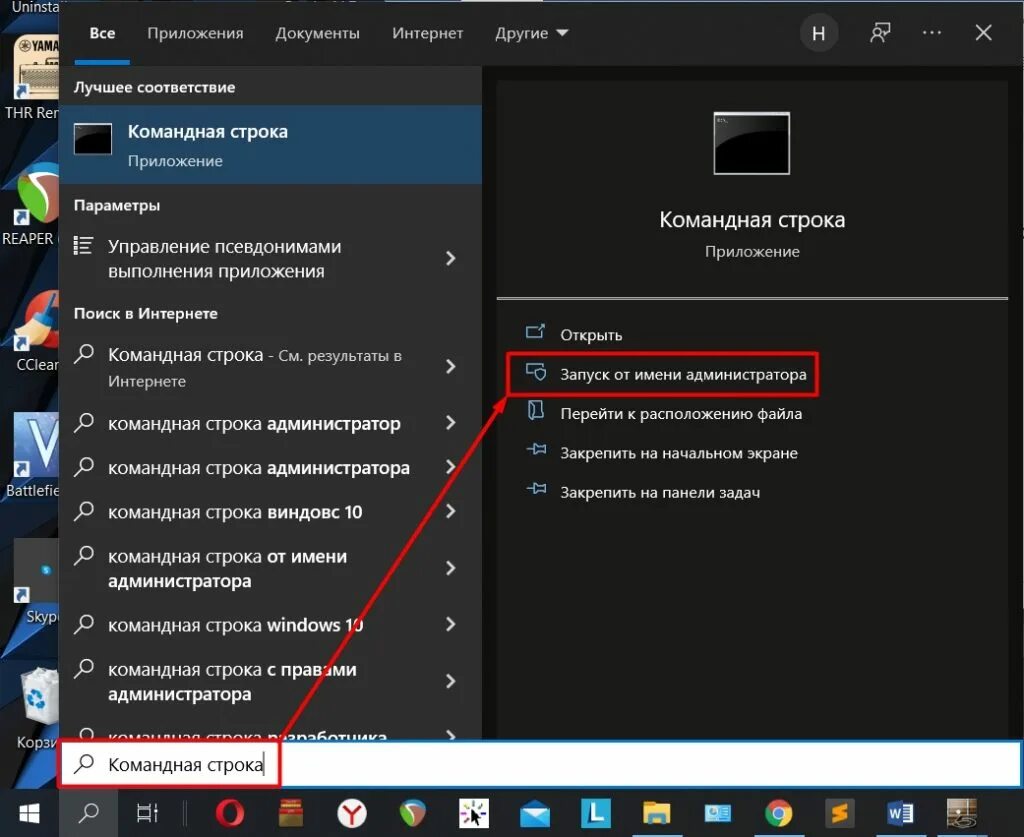Click Закрепить на панели задач
This screenshot has width=1024, height=837.
click(643, 492)
